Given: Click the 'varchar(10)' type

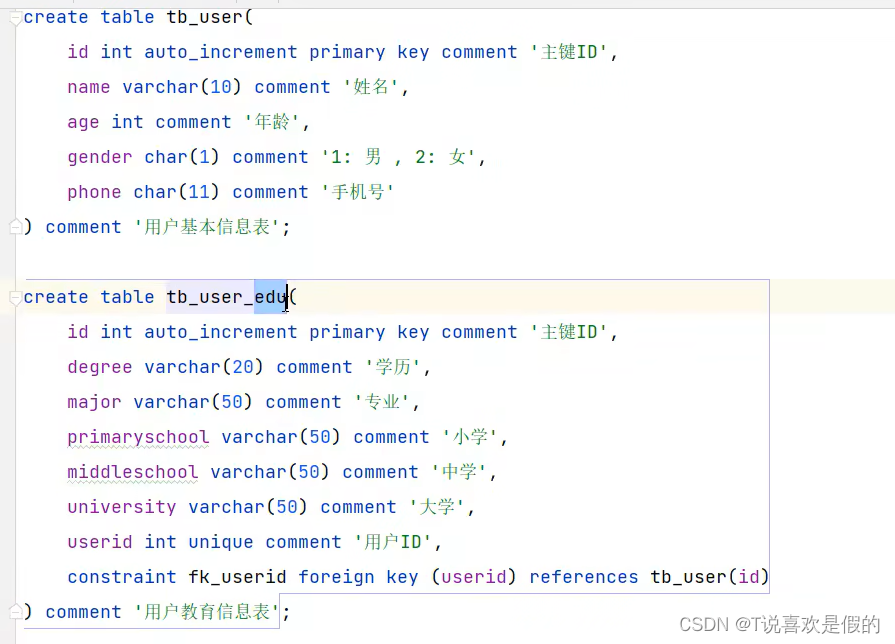Looking at the screenshot, I should (182, 87).
